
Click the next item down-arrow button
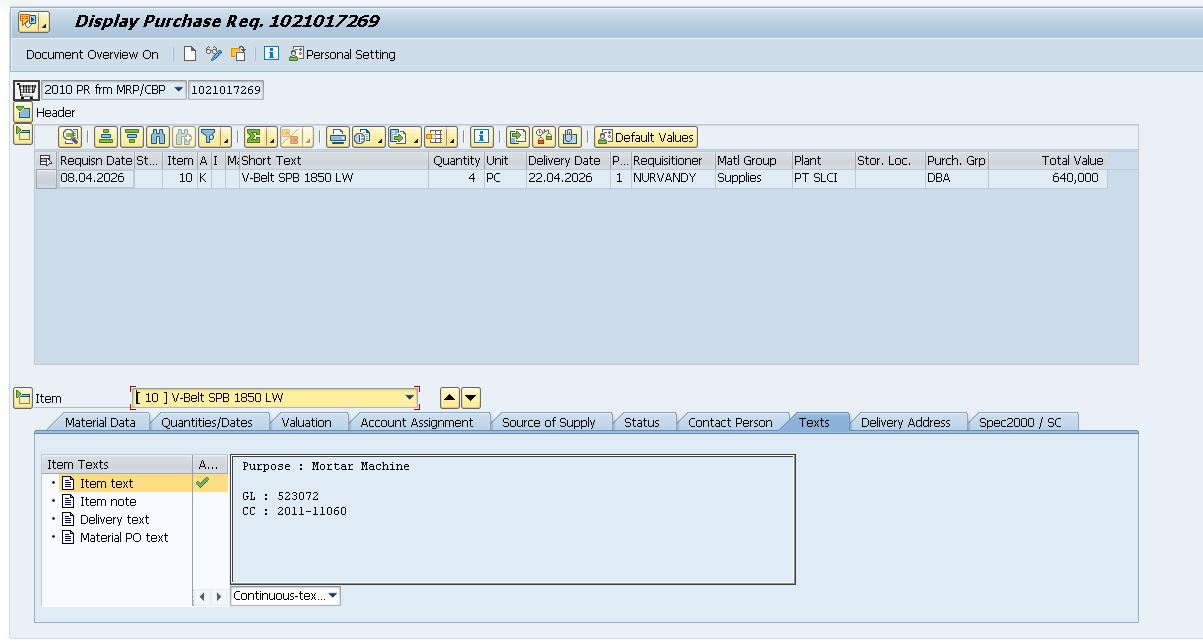pos(471,398)
